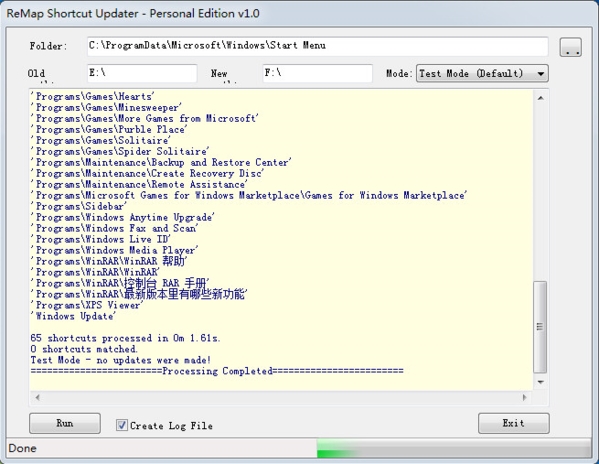Viewport: 599px width, 464px height.
Task: Click 'Windows Live ID' log line
Action: tap(100, 240)
